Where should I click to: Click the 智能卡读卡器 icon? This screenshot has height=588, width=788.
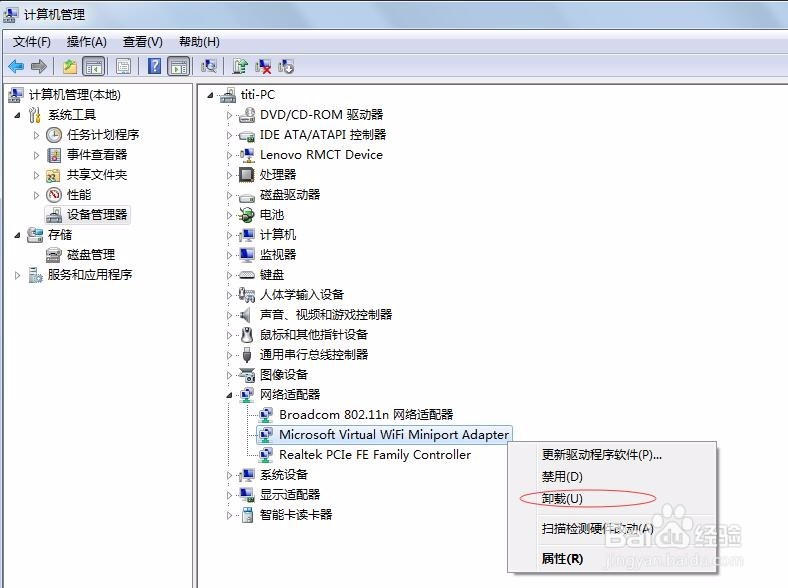247,515
